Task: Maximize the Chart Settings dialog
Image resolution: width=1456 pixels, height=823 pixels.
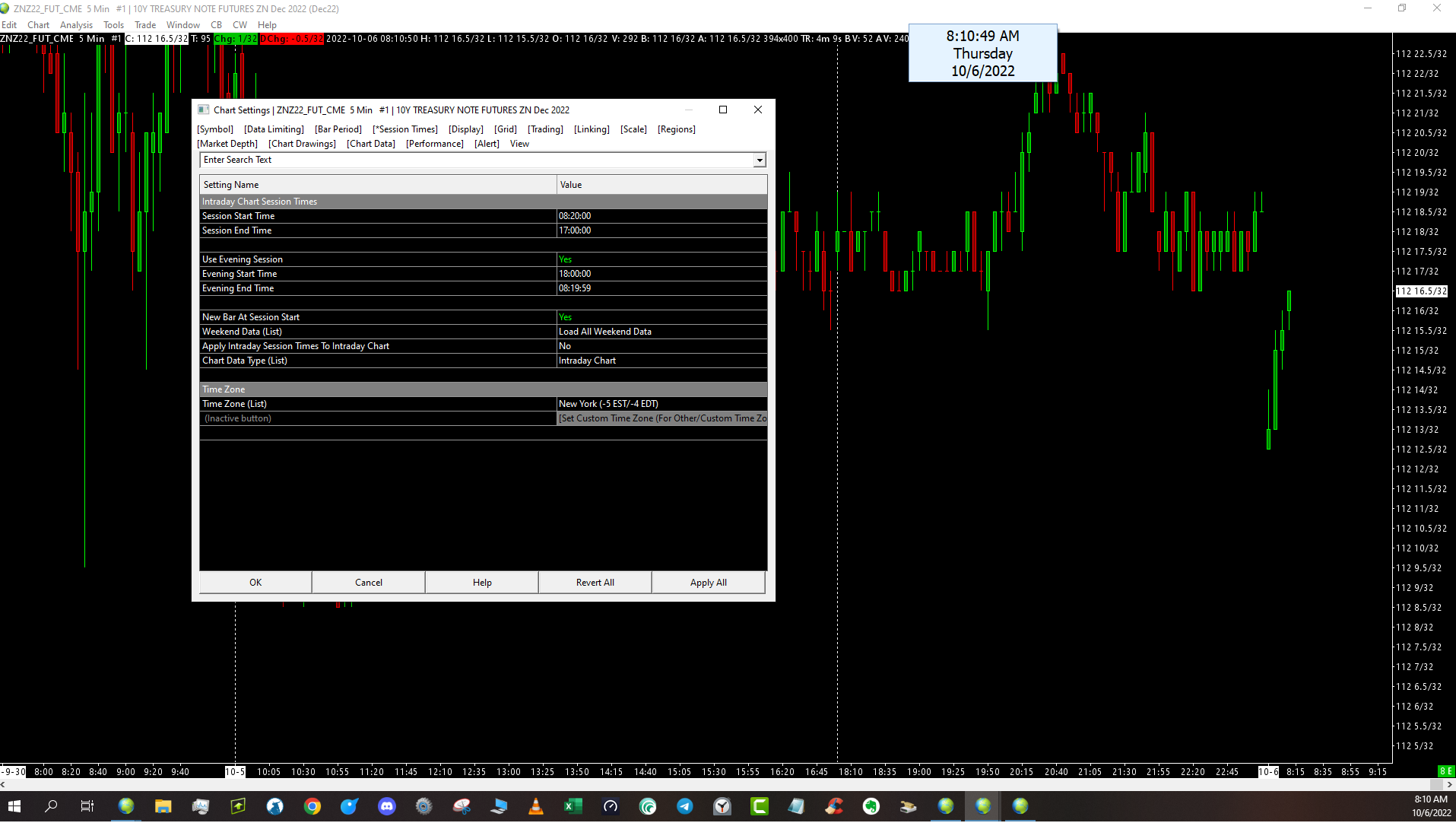Action: tap(723, 110)
